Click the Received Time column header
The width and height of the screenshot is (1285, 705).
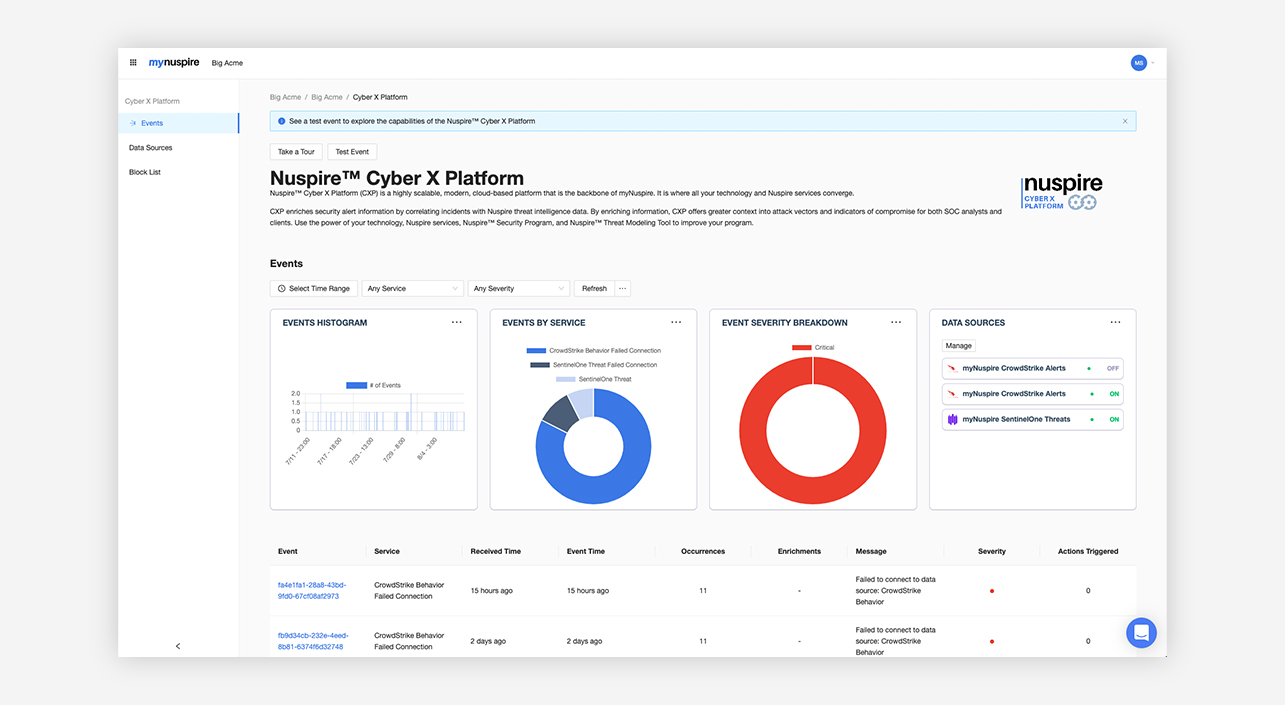pyautogui.click(x=496, y=551)
